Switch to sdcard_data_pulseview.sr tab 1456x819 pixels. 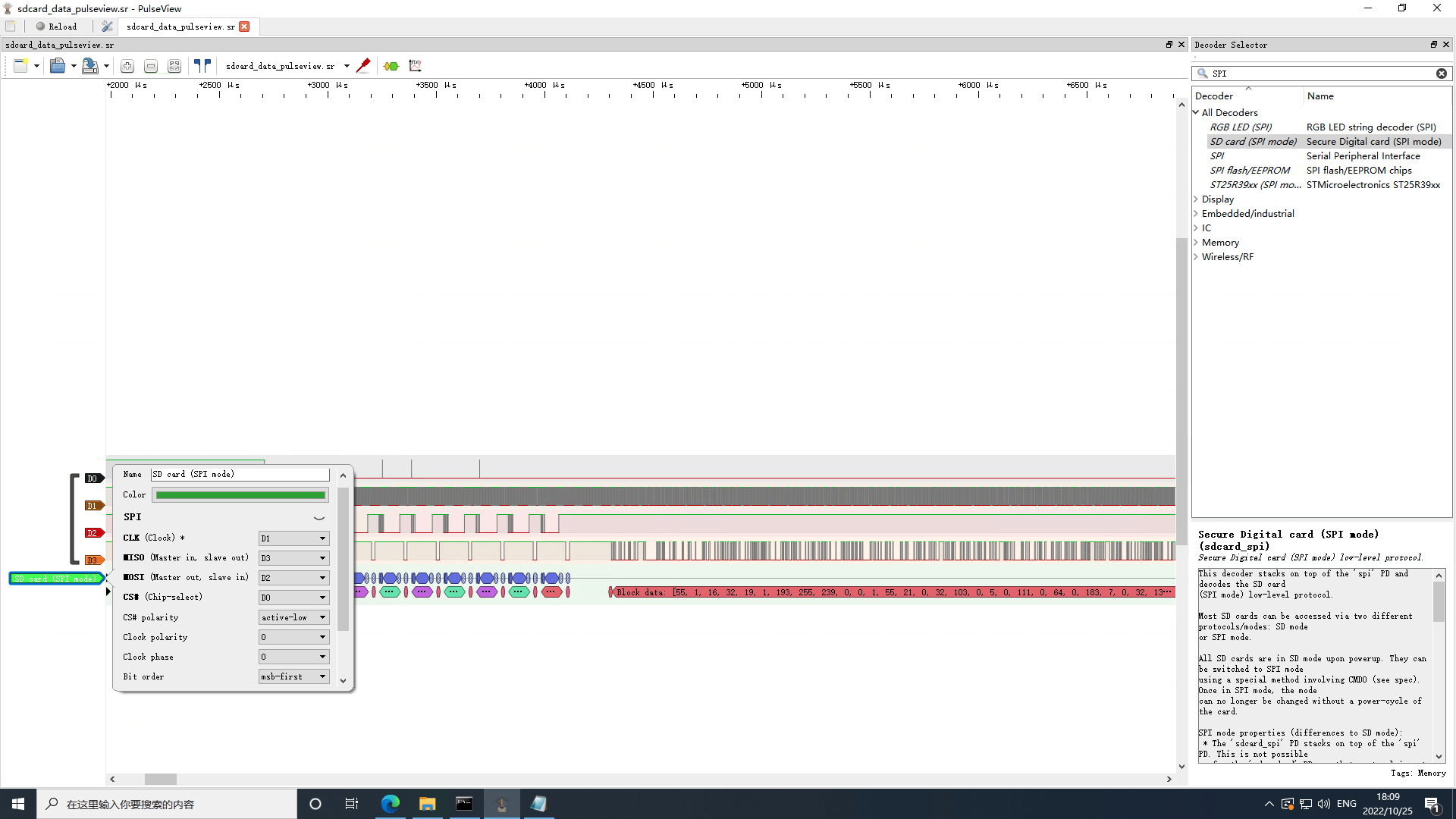pos(180,27)
